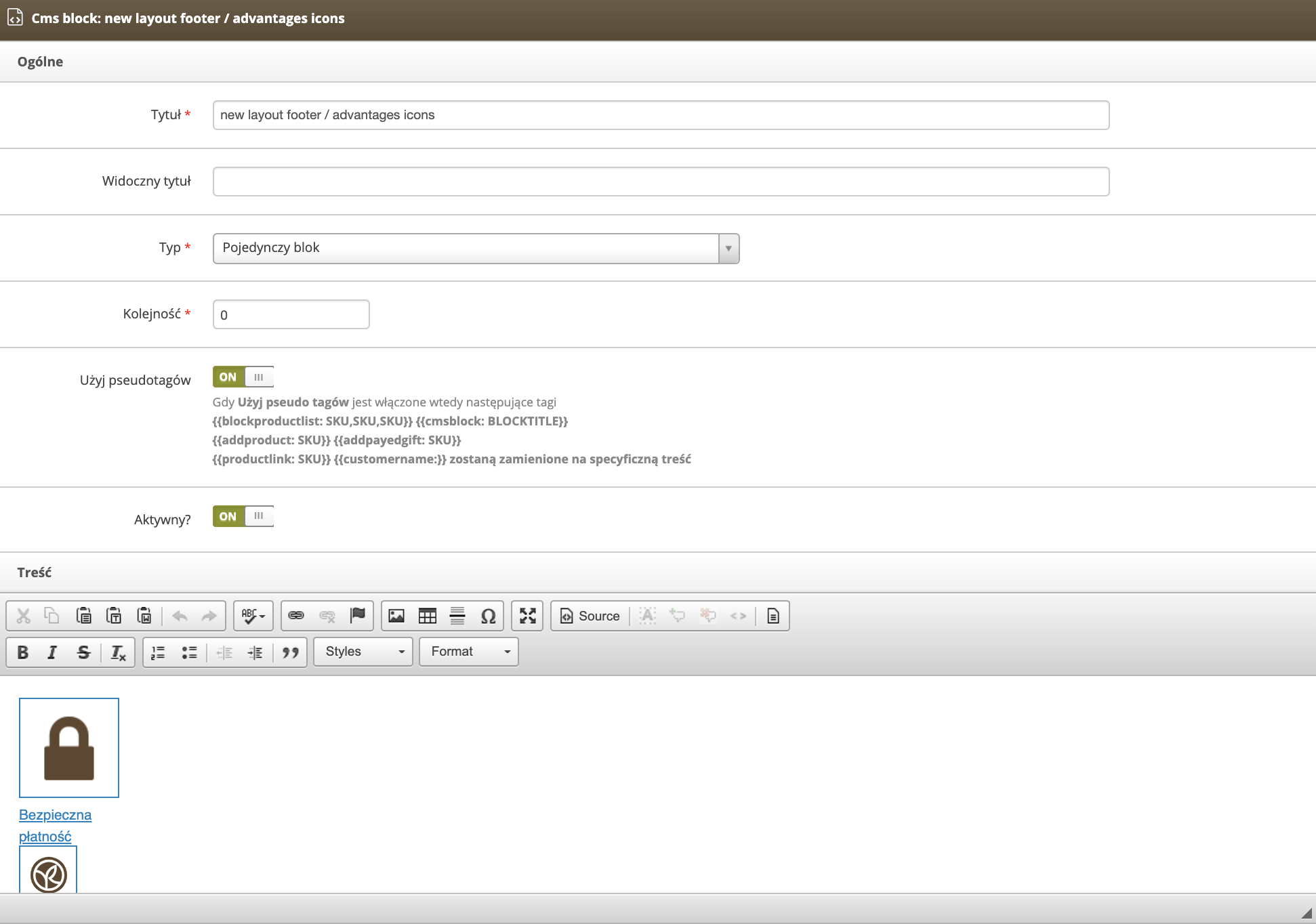Image resolution: width=1316 pixels, height=924 pixels.
Task: Click the Undo arrow icon
Action: tap(180, 616)
